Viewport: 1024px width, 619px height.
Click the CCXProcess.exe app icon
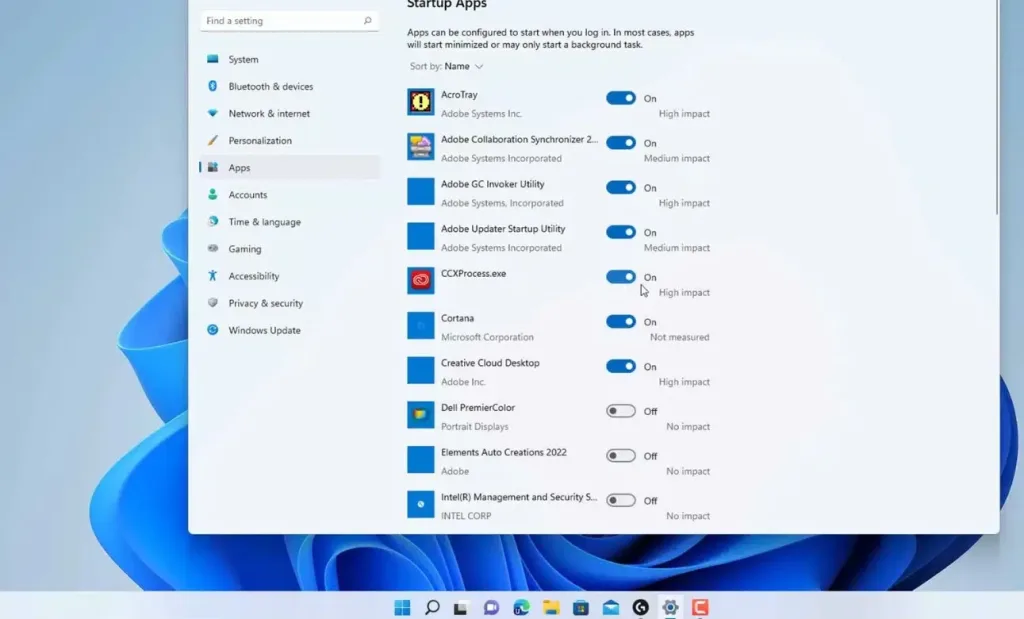point(419,281)
